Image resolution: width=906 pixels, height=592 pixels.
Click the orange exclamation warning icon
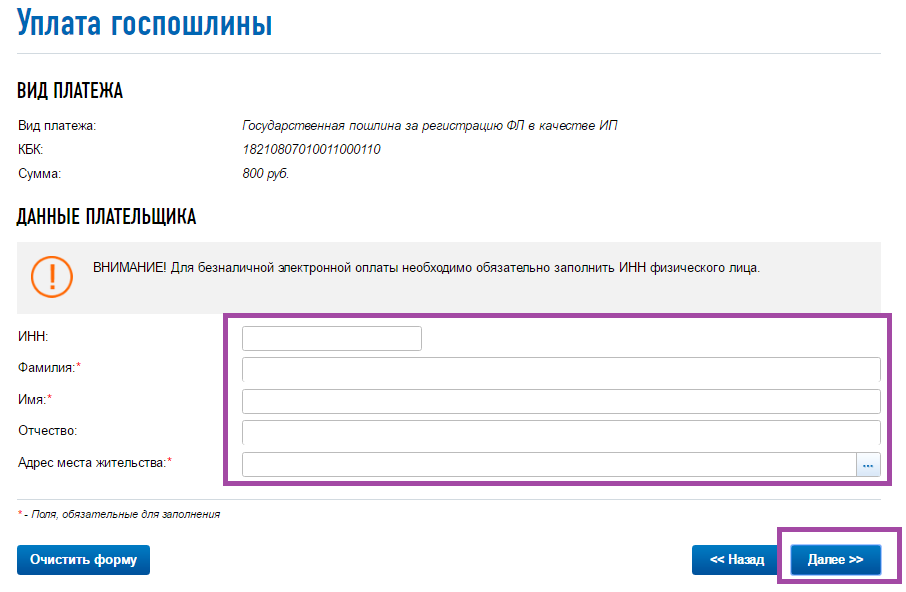point(52,277)
